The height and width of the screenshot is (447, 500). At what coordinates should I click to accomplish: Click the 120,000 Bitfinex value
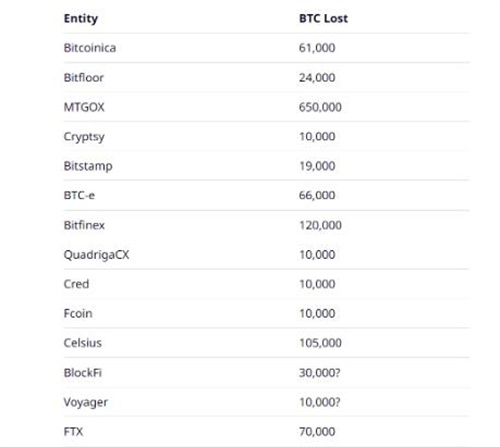[x=320, y=225]
